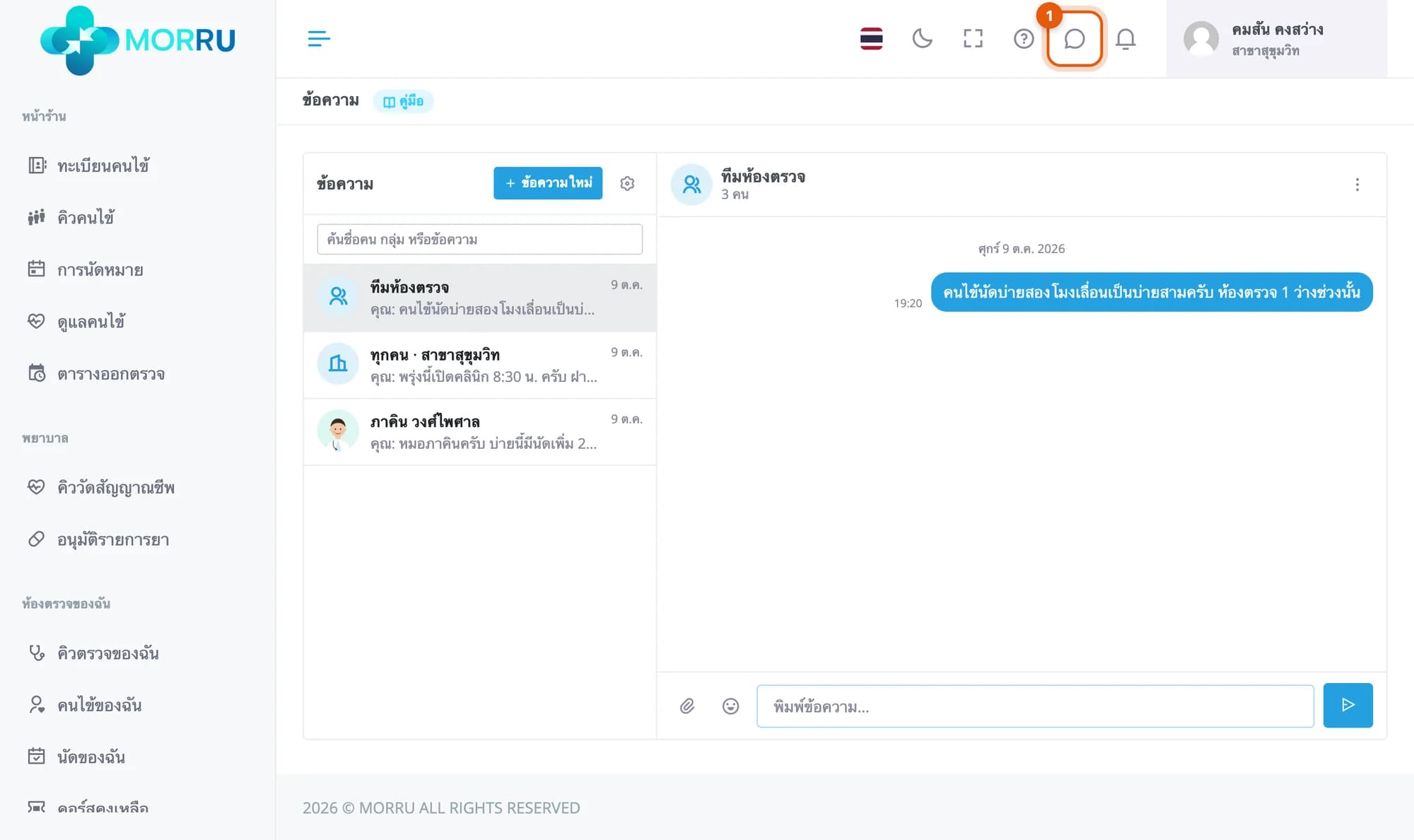Open message settings gear icon
The height and width of the screenshot is (840, 1414).
click(x=627, y=183)
